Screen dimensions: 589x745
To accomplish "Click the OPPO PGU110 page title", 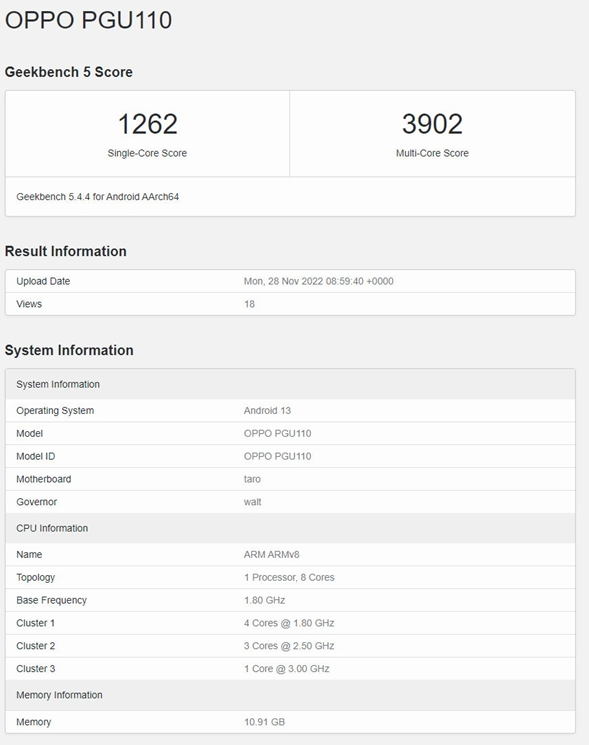I will point(88,20).
